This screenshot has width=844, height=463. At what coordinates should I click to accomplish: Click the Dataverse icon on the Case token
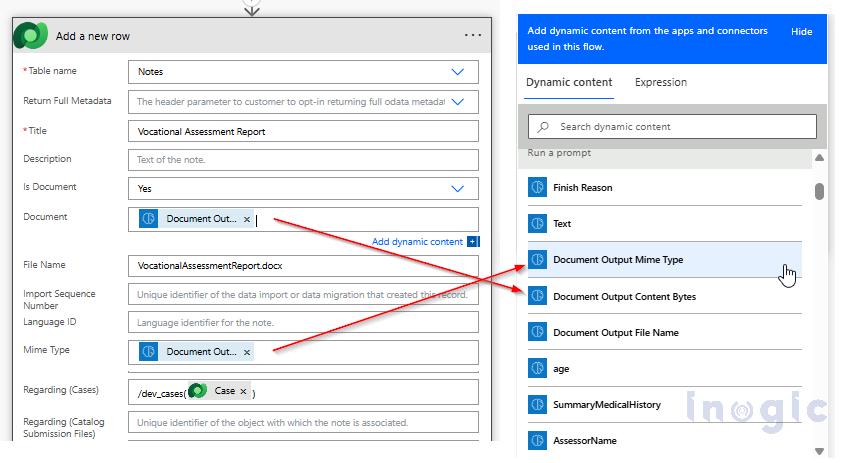tap(198, 391)
